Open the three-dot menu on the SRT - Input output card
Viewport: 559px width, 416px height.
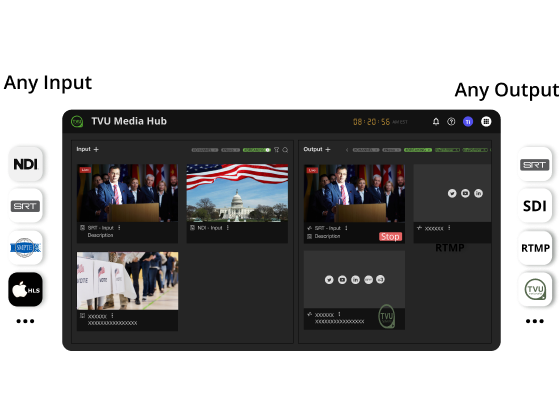click(346, 228)
